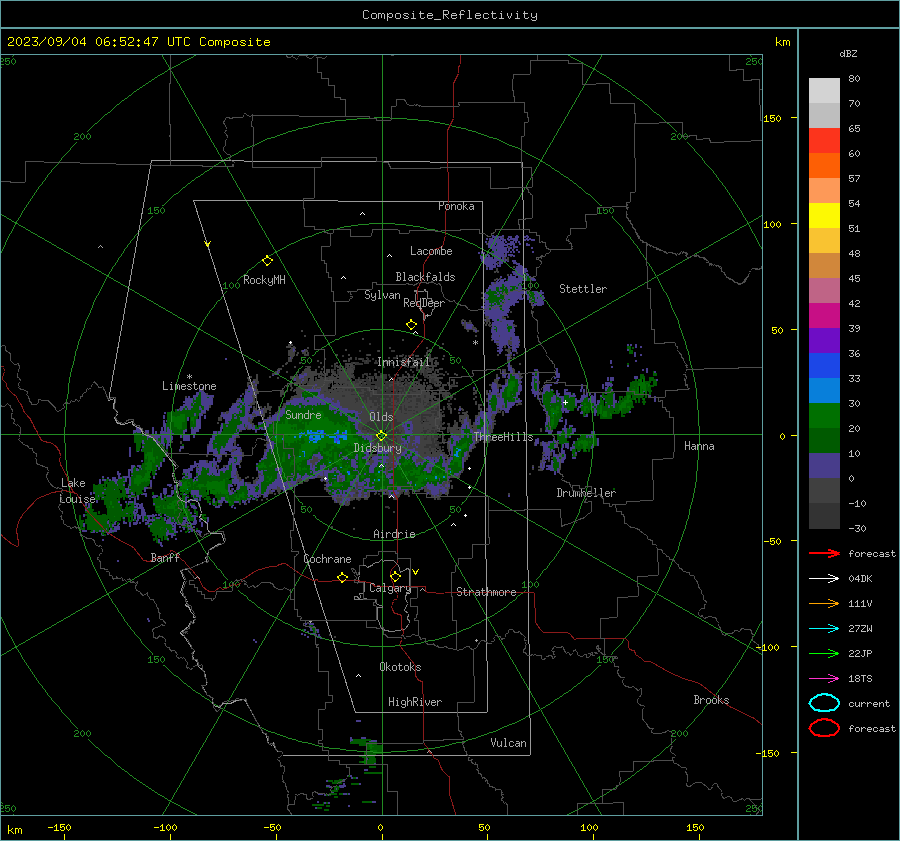Click yellow diamond marker below RedDeer
The height and width of the screenshot is (841, 900).
pos(411,325)
